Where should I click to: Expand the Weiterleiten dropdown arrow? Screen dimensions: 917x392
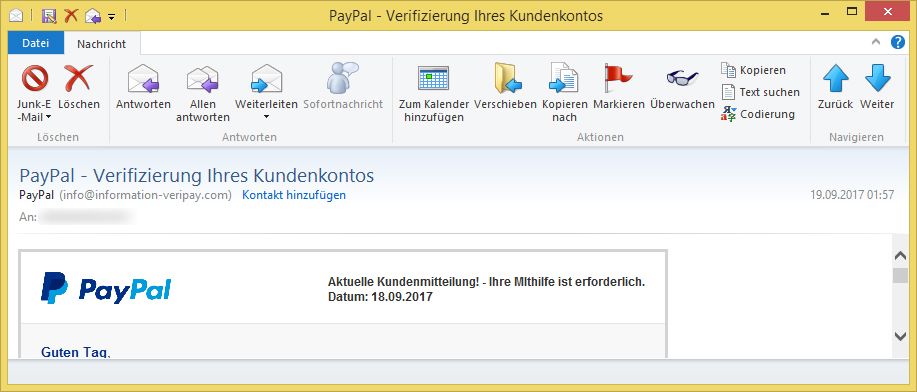pos(267,117)
